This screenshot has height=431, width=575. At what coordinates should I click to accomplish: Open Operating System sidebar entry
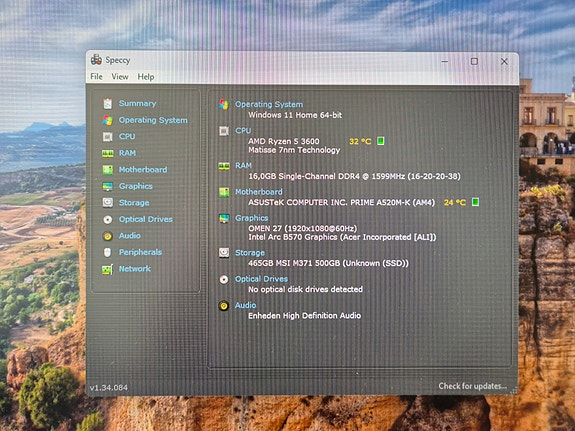153,120
